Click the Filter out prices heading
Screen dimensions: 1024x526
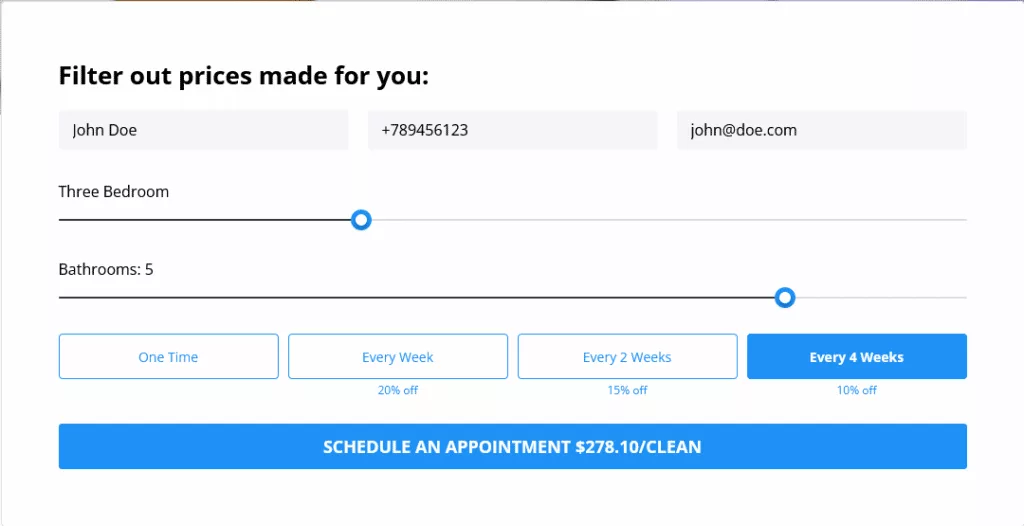coord(243,76)
